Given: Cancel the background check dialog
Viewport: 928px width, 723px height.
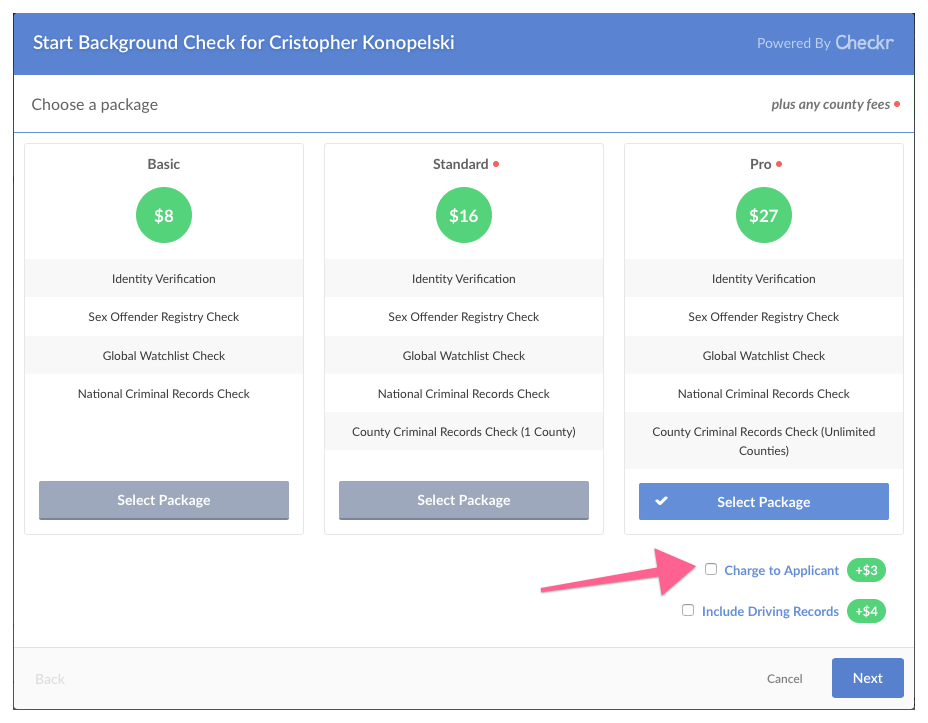Looking at the screenshot, I should 785,678.
